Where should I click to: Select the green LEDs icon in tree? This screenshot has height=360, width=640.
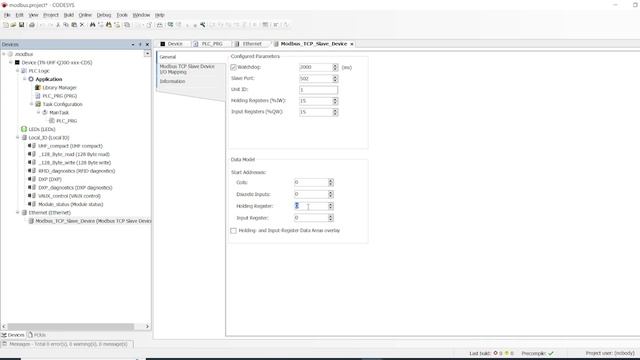tap(24, 129)
